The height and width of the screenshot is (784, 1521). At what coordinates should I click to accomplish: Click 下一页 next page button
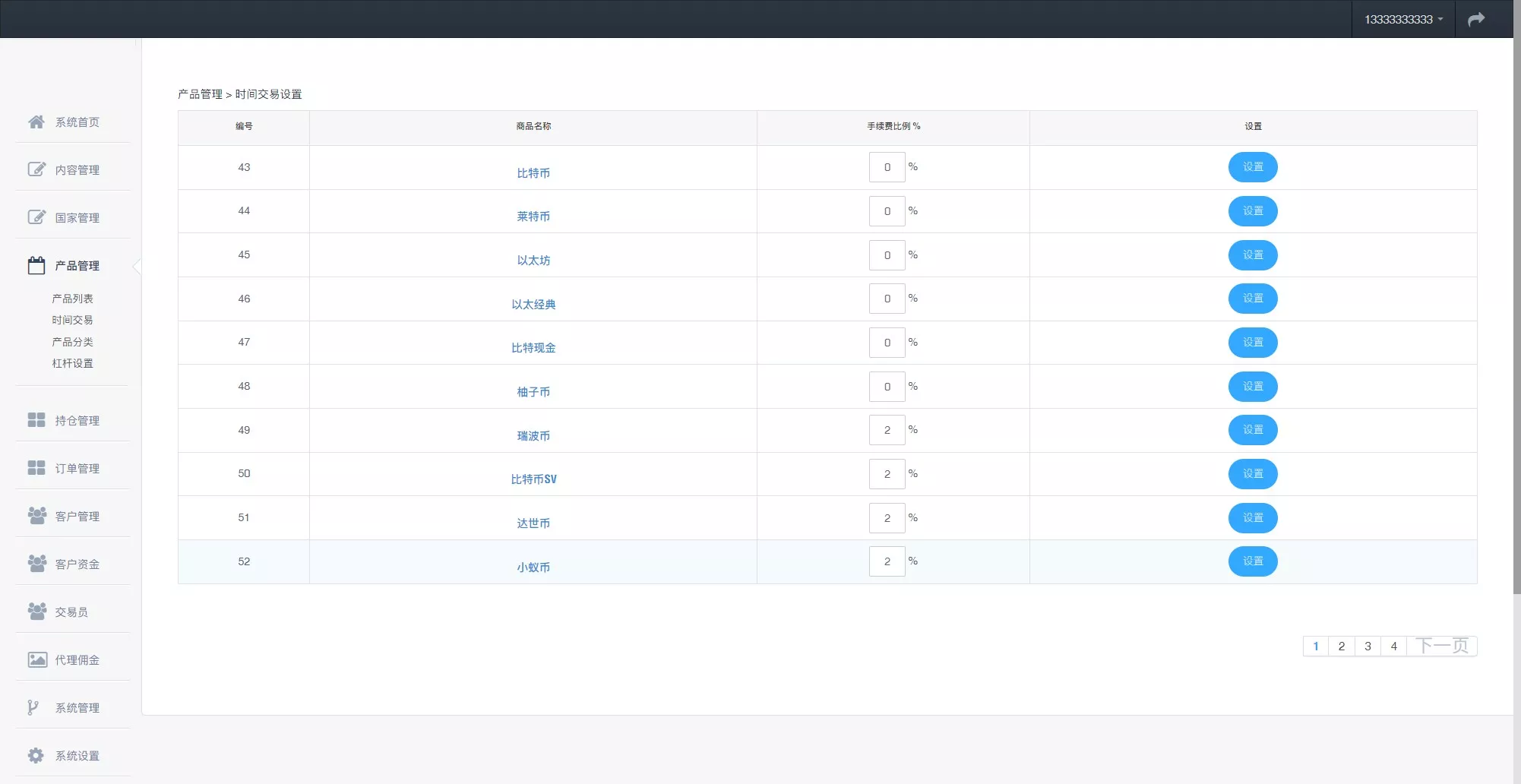tap(1441, 646)
